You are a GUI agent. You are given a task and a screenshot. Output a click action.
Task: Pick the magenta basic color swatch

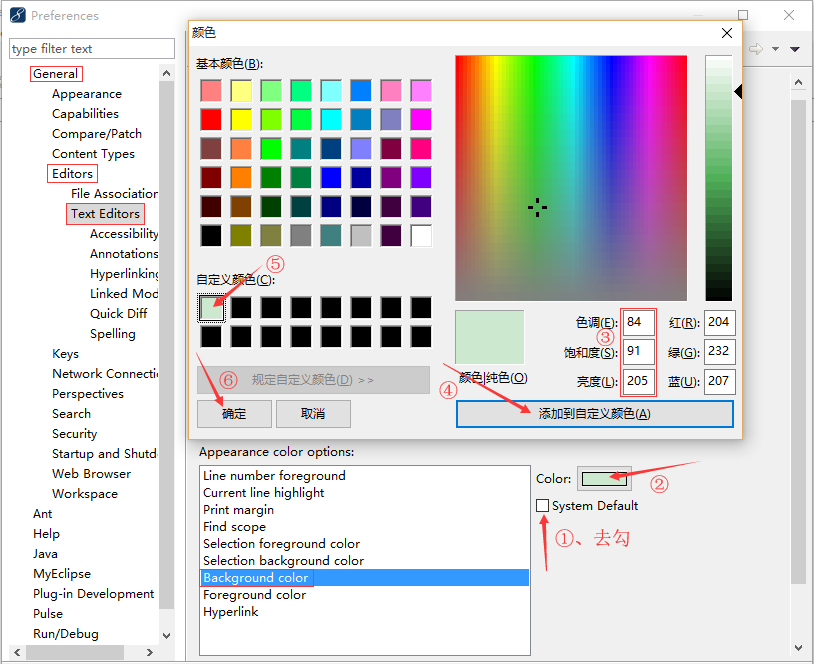(421, 119)
